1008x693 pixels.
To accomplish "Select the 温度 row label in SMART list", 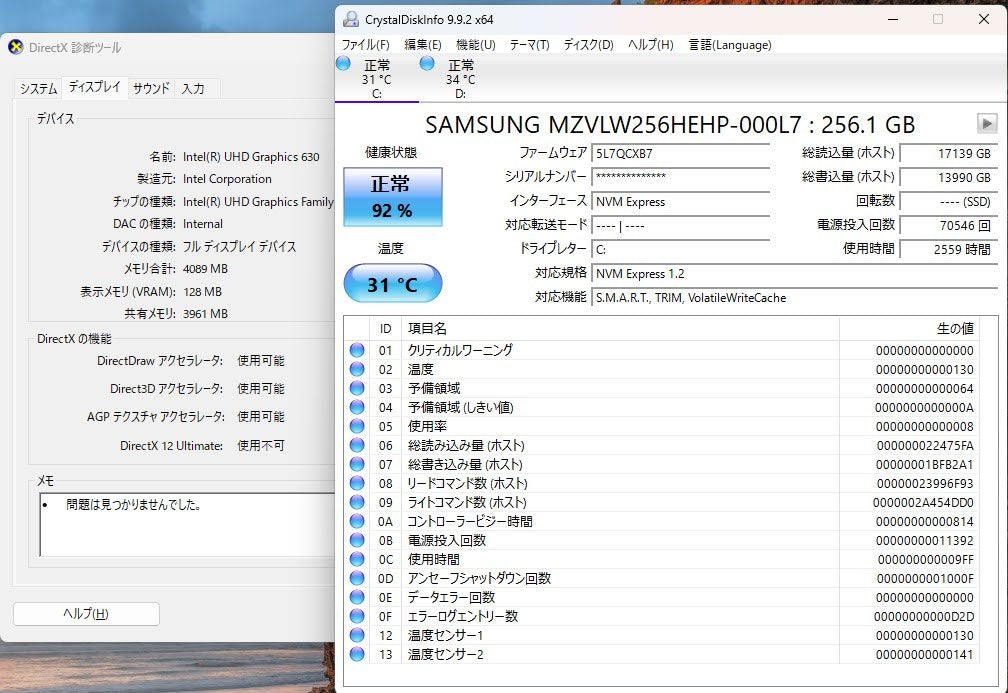I will 420,370.
